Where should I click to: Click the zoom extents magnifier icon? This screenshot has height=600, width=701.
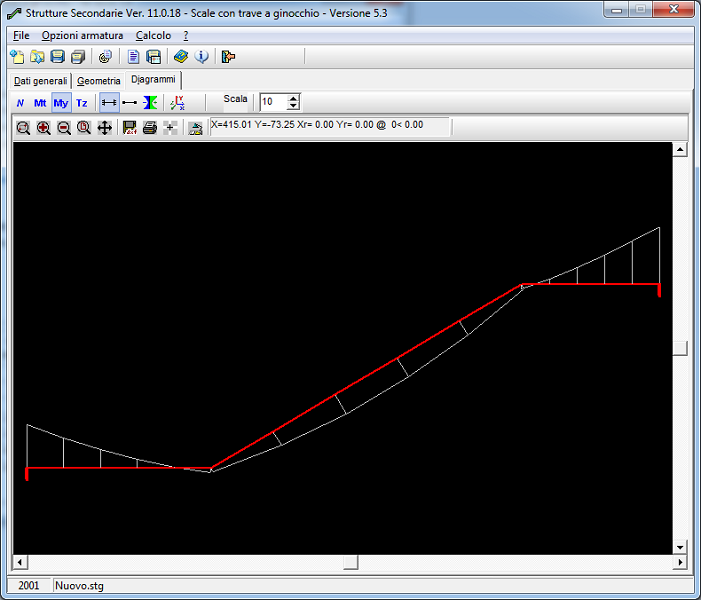pyautogui.click(x=84, y=128)
